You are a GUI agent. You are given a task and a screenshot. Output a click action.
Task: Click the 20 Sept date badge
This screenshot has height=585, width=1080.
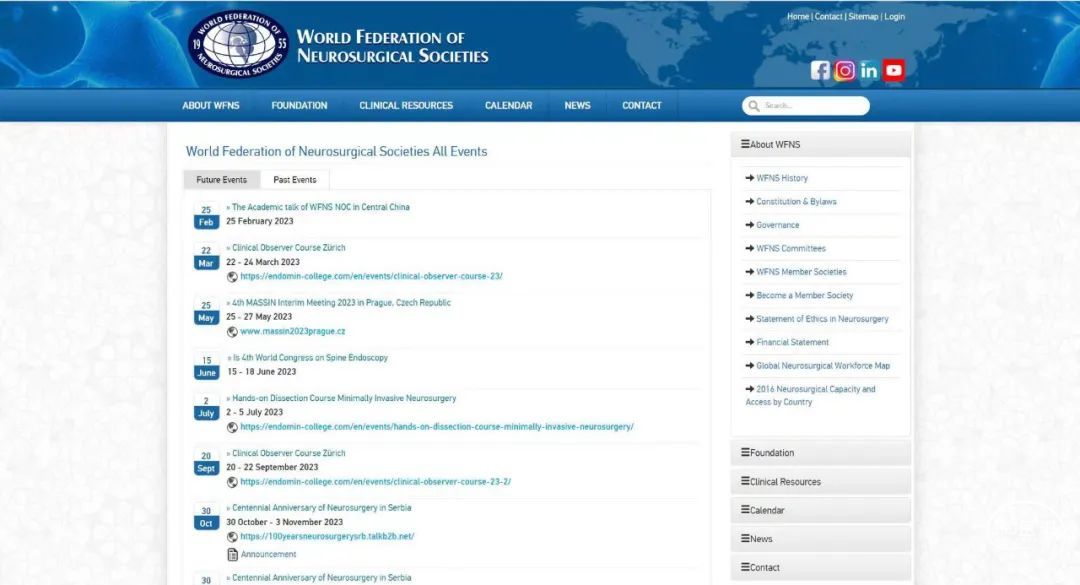[206, 462]
